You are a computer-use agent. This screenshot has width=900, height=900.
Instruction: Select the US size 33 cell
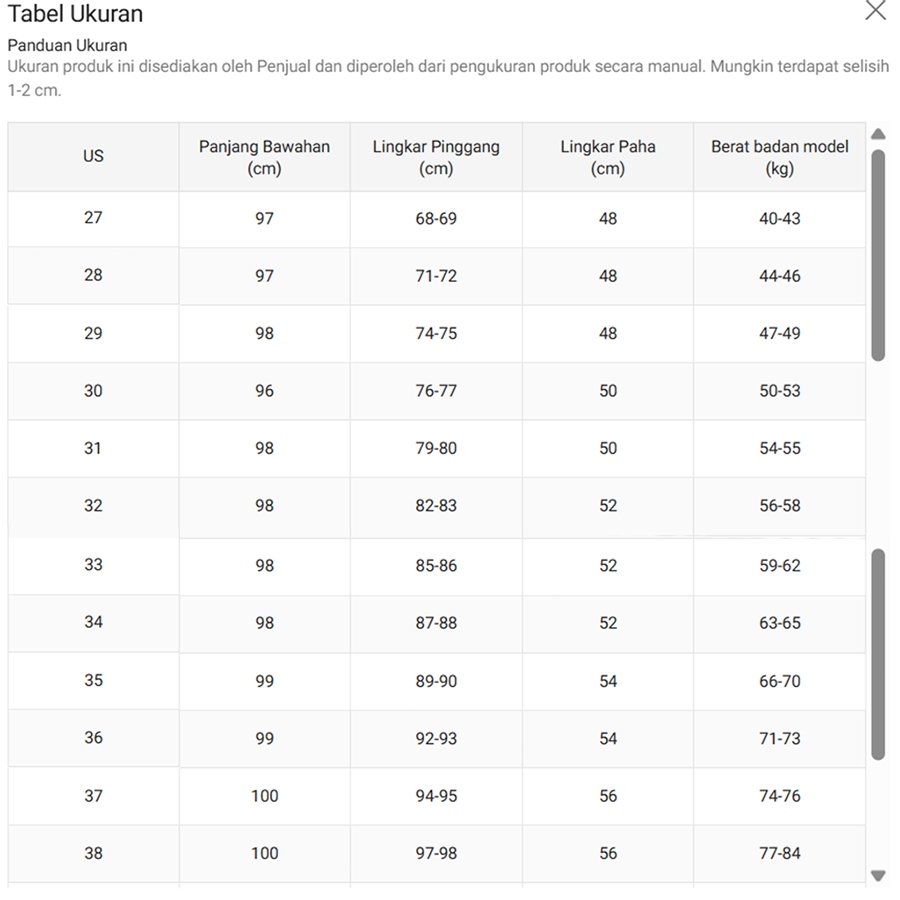93,565
